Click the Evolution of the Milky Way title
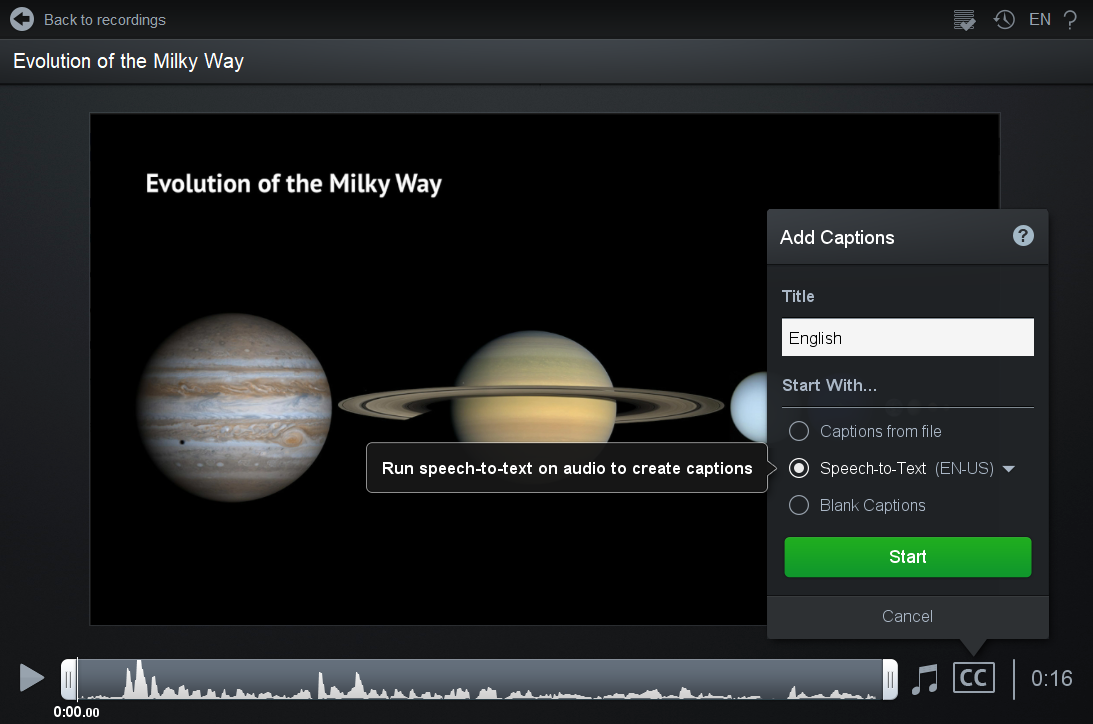The image size is (1093, 724). (x=128, y=61)
